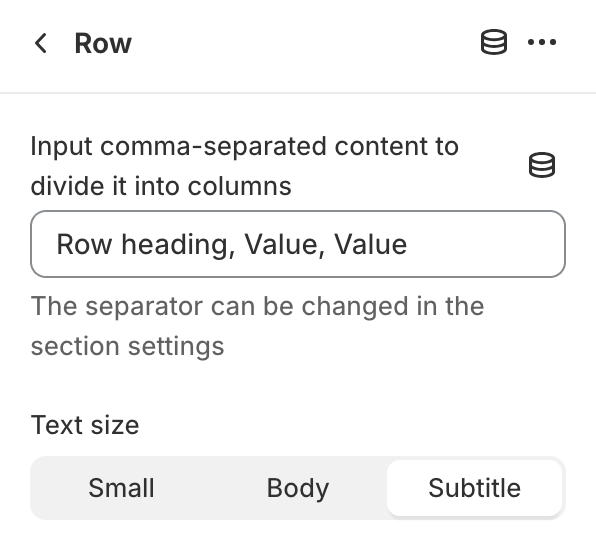Go back using the chevron beside Row
This screenshot has height=552, width=596.
click(x=40, y=43)
